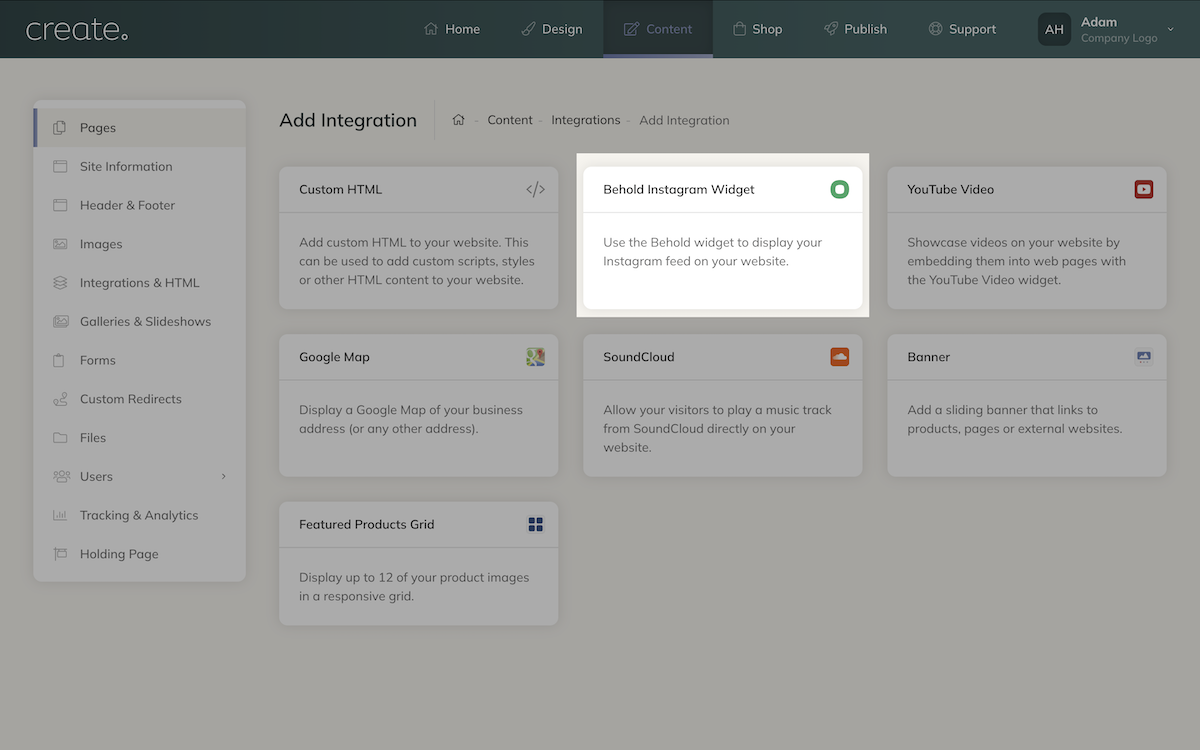The height and width of the screenshot is (750, 1200).
Task: Click the orange SoundCloud icon
Action: tap(840, 357)
